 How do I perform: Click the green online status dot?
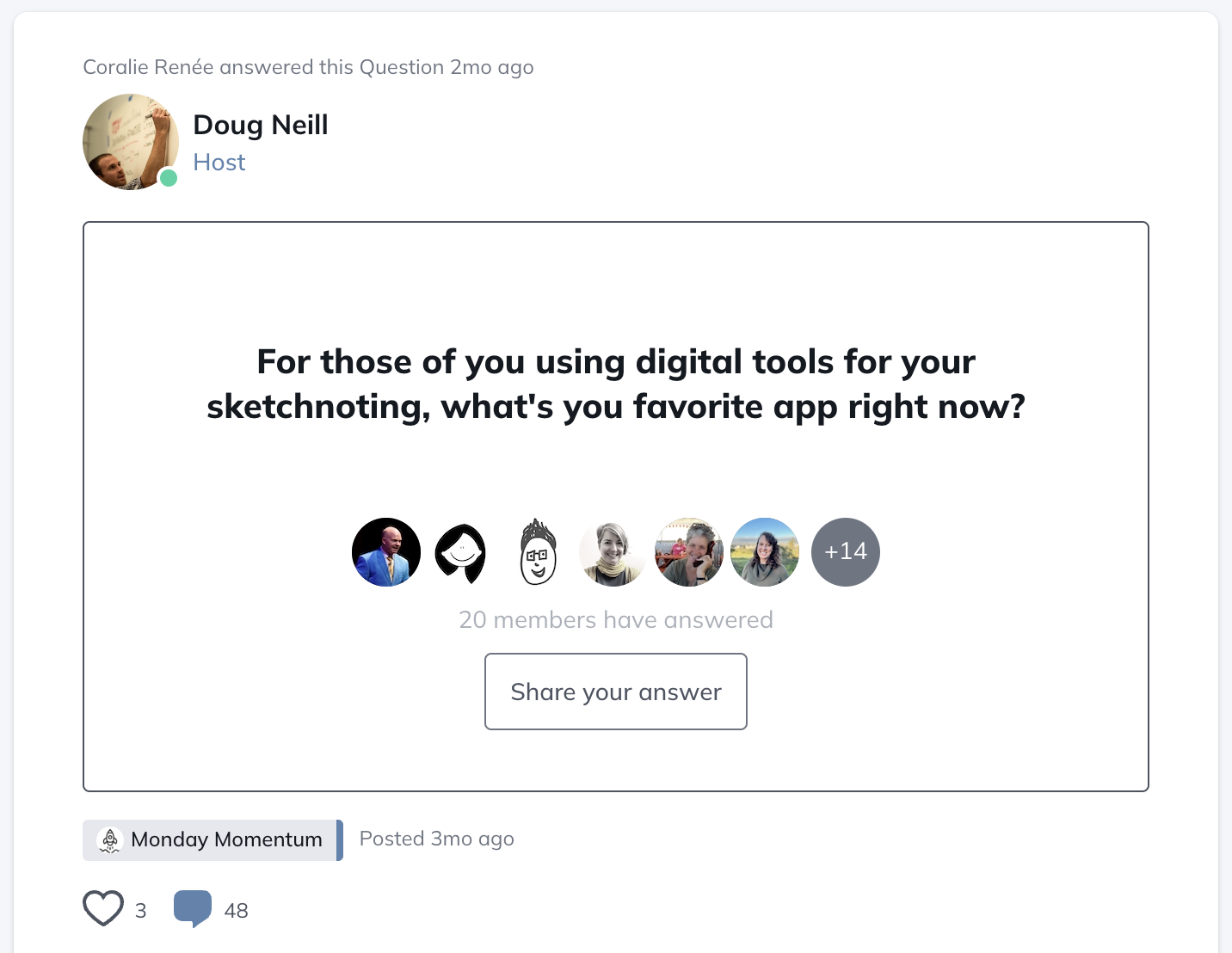tap(169, 178)
